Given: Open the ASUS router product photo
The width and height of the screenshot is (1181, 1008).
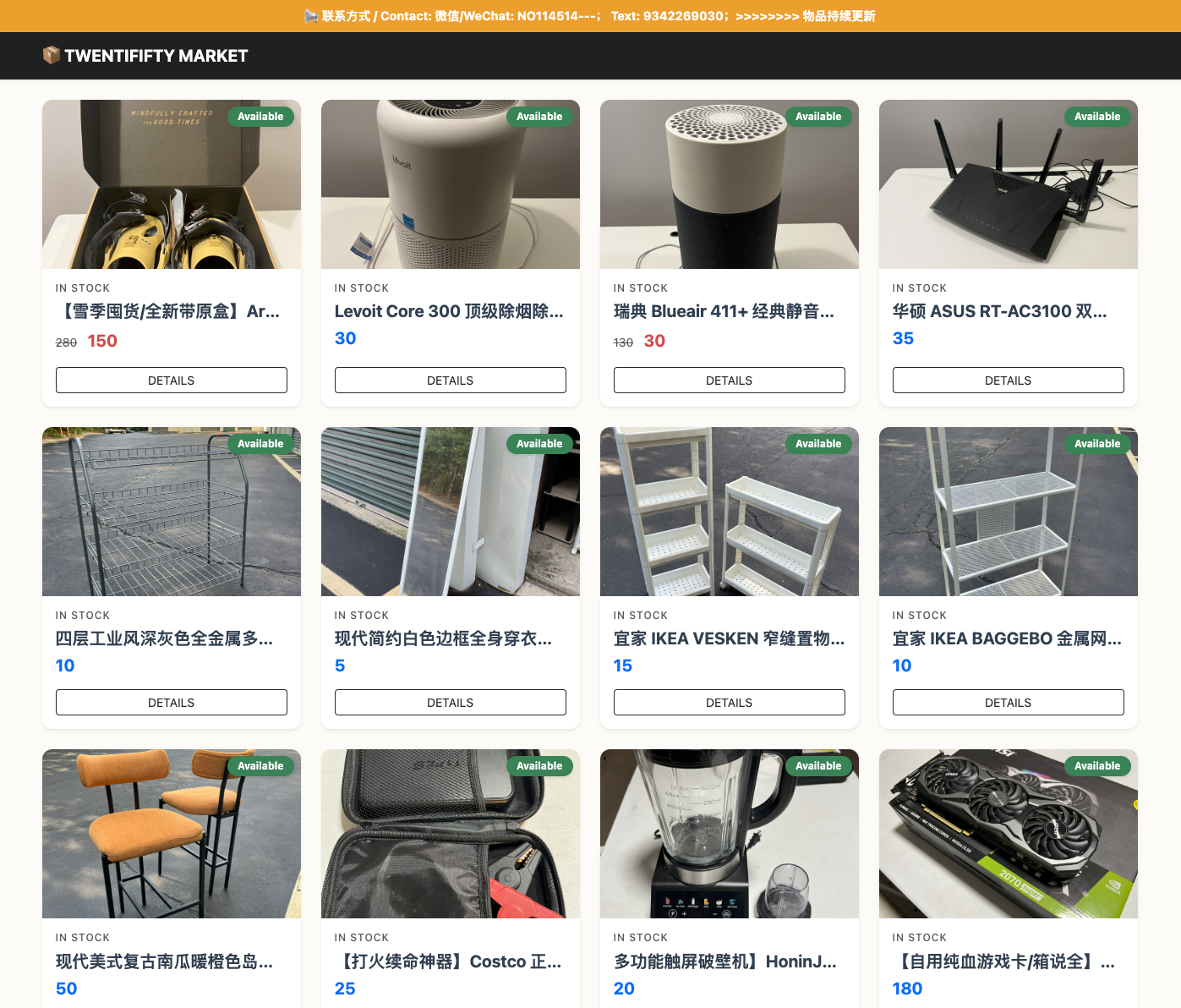Looking at the screenshot, I should tap(1009, 184).
